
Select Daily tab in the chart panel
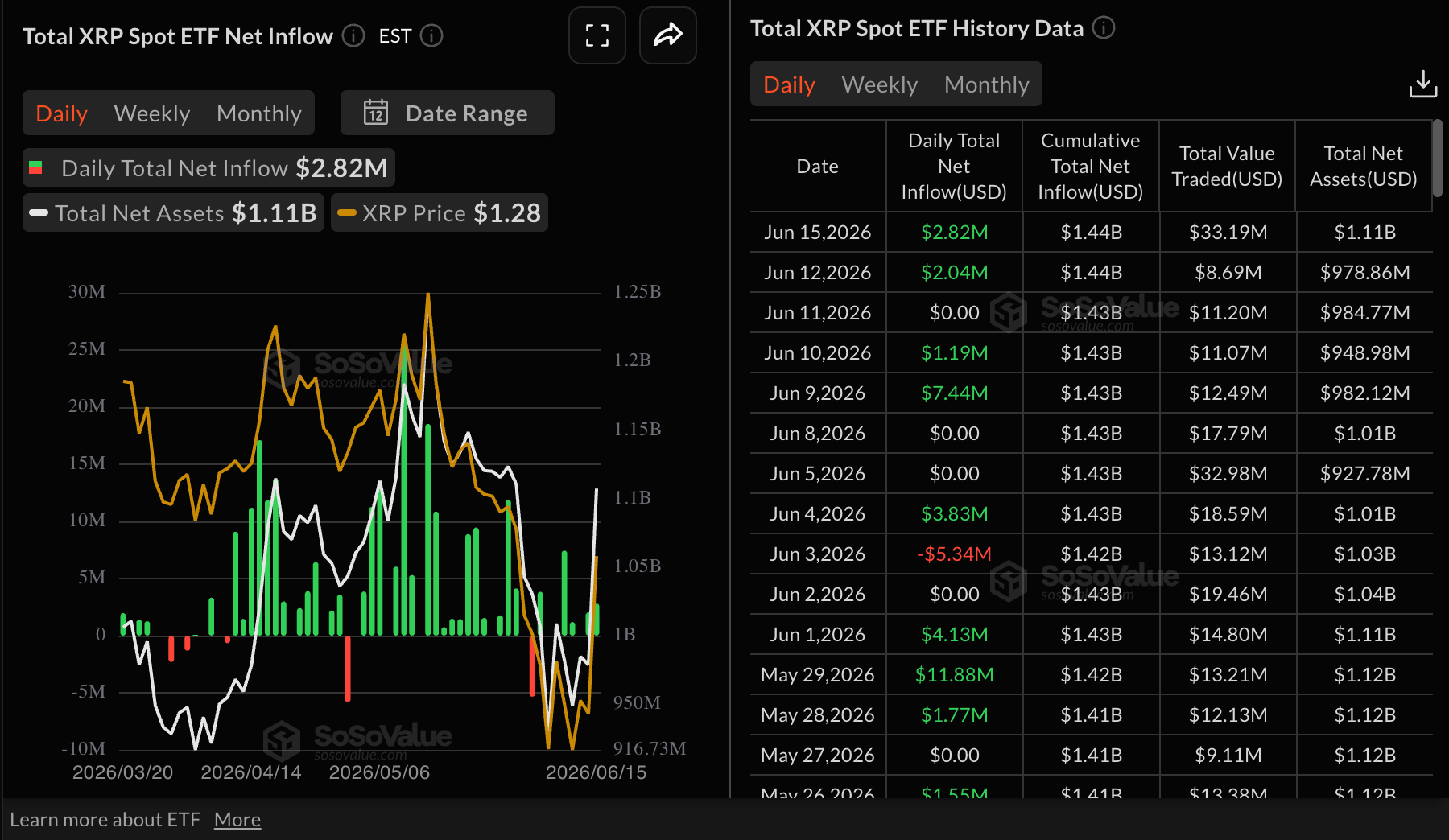[x=62, y=113]
